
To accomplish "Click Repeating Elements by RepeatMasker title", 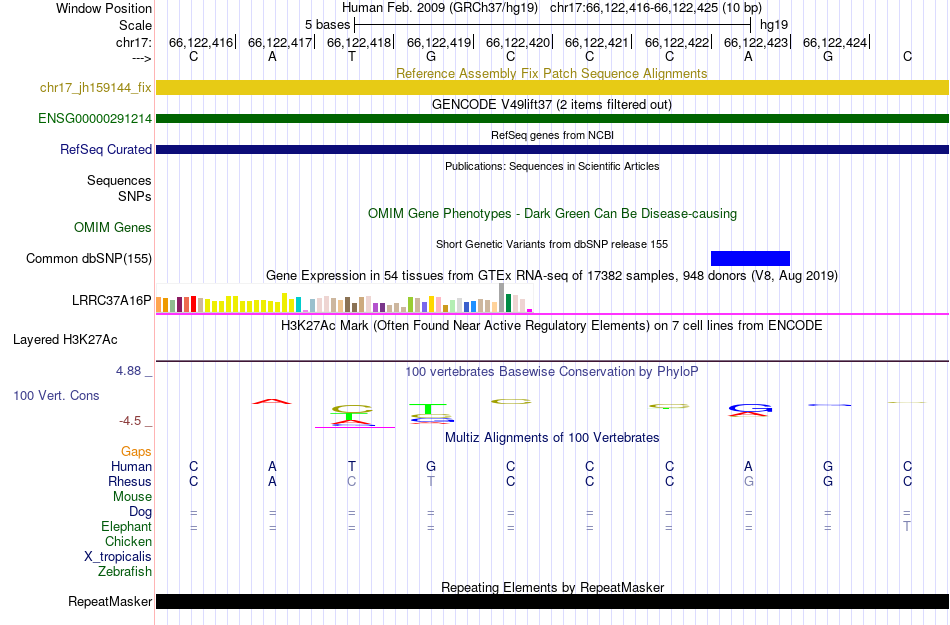I will pyautogui.click(x=553, y=587).
